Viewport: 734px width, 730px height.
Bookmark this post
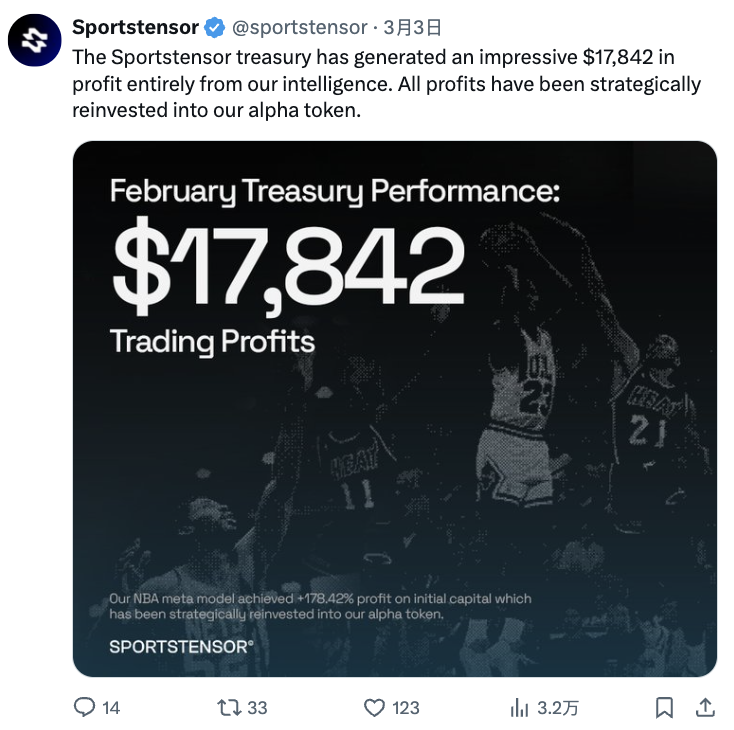pos(664,707)
